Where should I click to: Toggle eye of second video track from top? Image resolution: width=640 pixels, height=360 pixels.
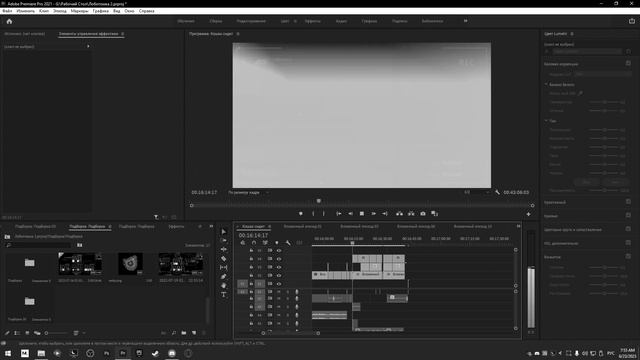tap(279, 259)
